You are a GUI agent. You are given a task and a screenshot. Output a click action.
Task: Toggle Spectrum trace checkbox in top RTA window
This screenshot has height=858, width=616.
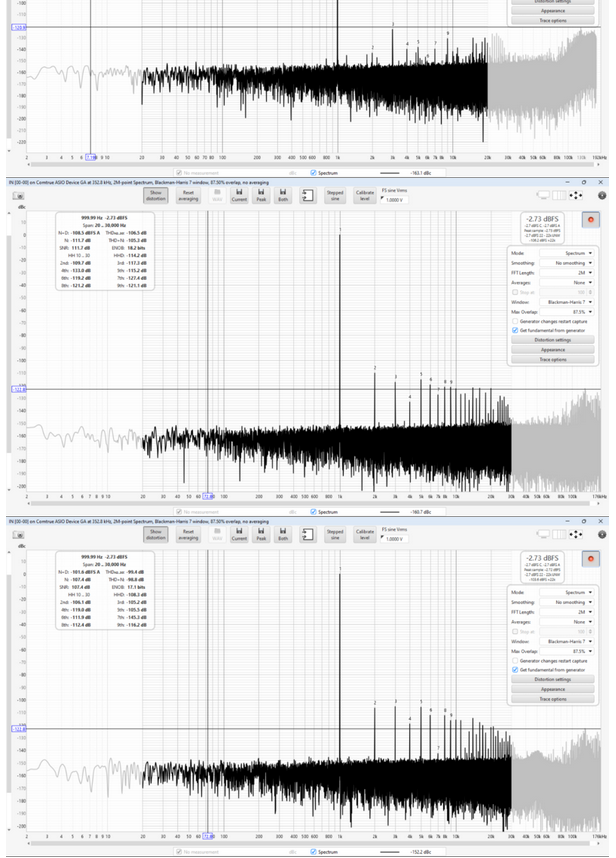pos(313,173)
